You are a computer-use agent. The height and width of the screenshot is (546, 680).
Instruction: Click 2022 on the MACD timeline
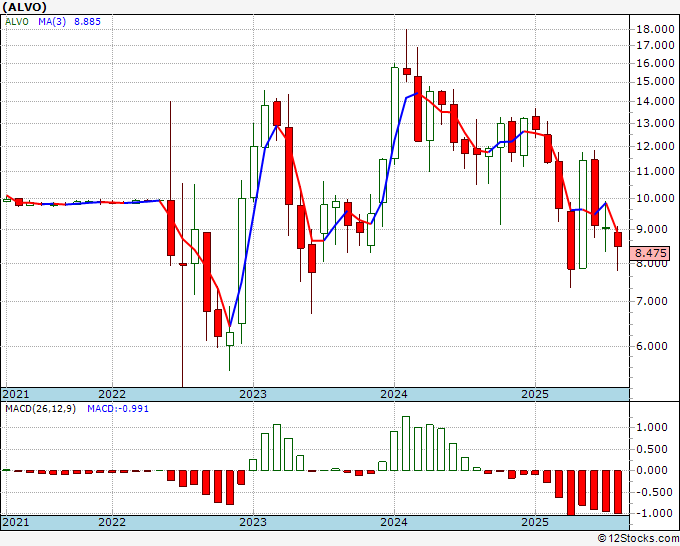tap(112, 522)
